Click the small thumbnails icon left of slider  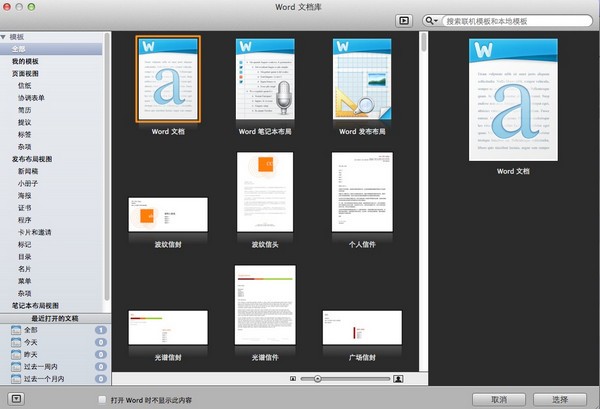pyautogui.click(x=293, y=379)
